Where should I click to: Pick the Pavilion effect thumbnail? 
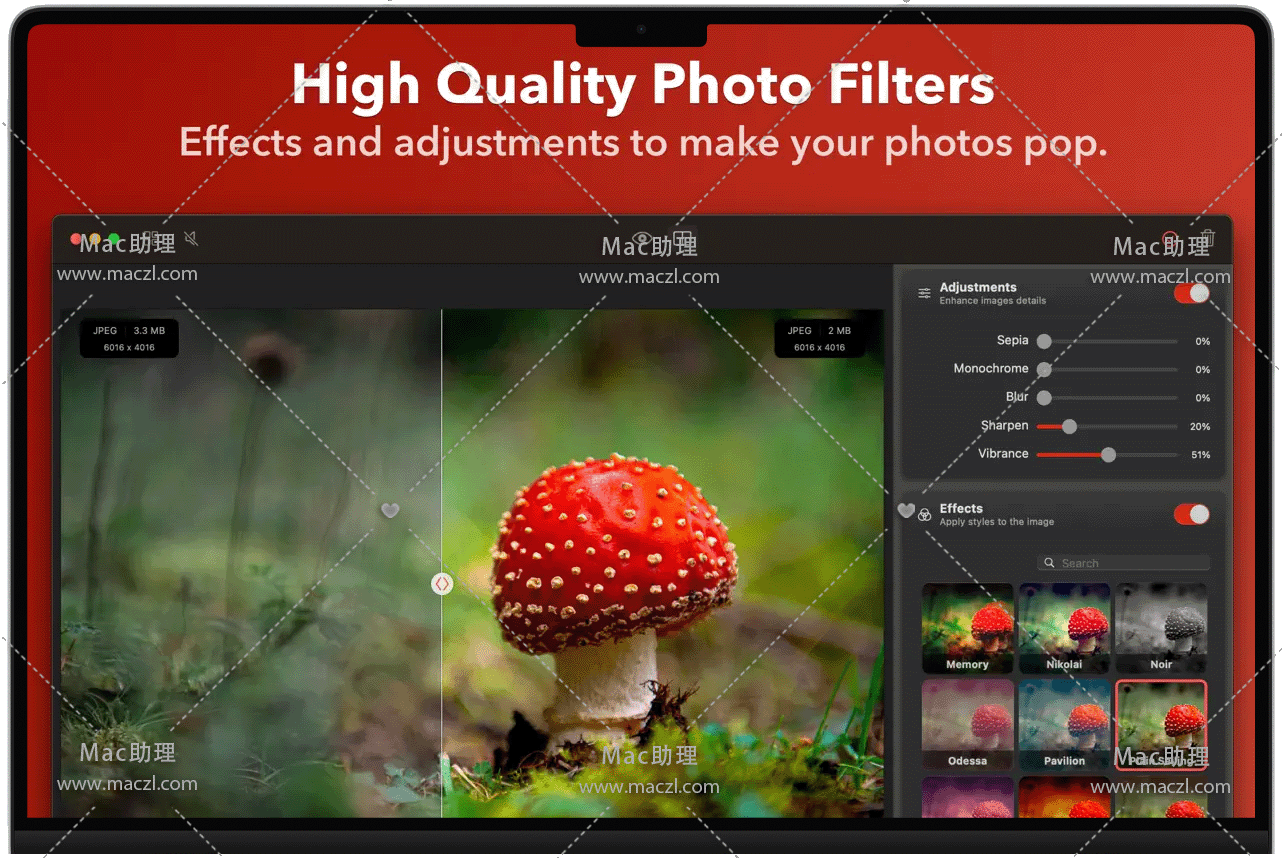point(1064,725)
